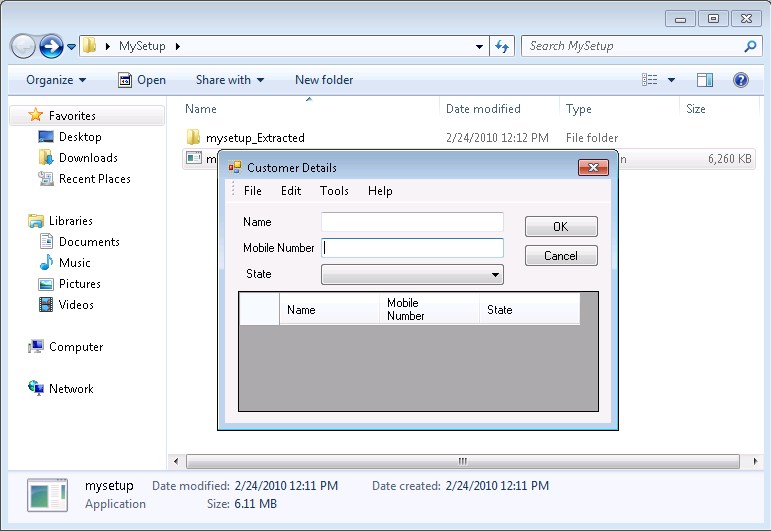Click the Customer Details dialog title icon
This screenshot has height=531, width=771.
point(235,167)
